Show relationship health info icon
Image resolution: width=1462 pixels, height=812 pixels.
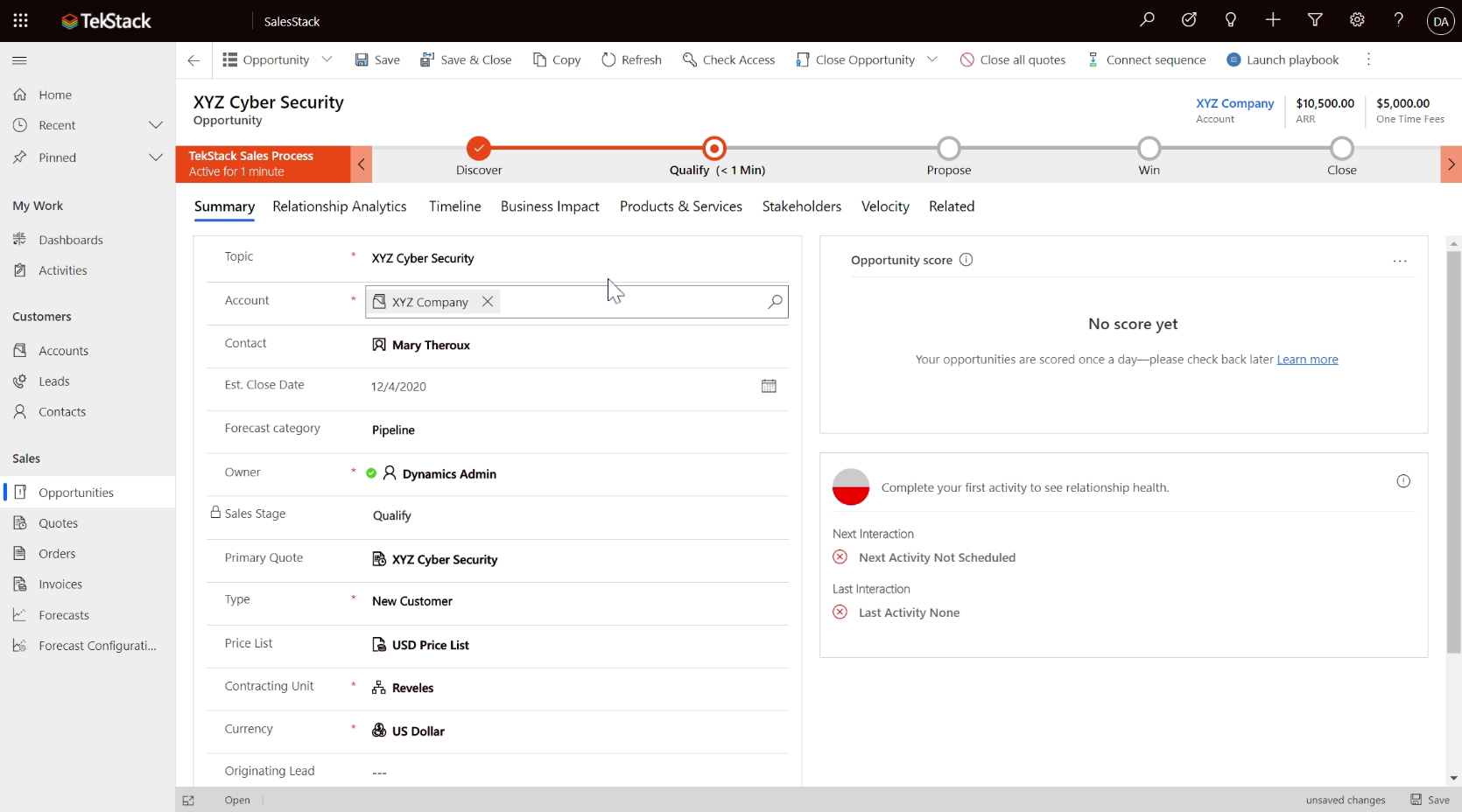(1403, 481)
